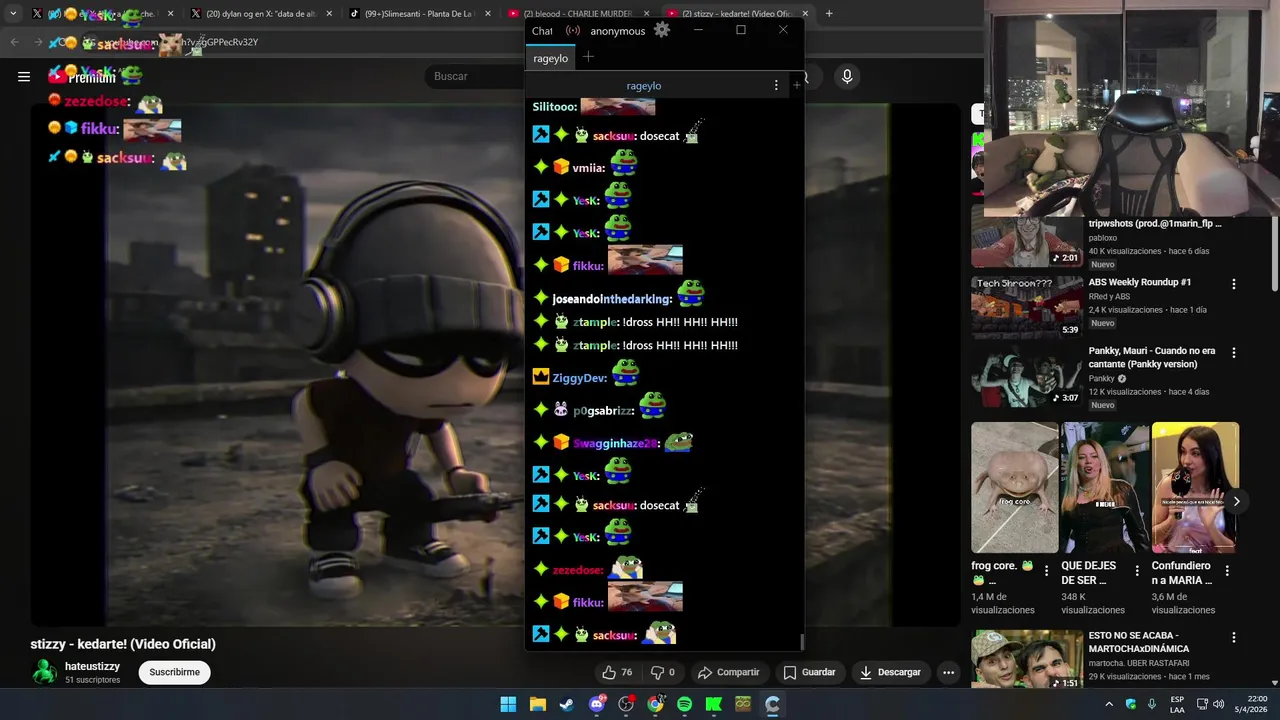Open QUE DEJES DE SER short
The width and height of the screenshot is (1280, 720).
pos(1104,487)
